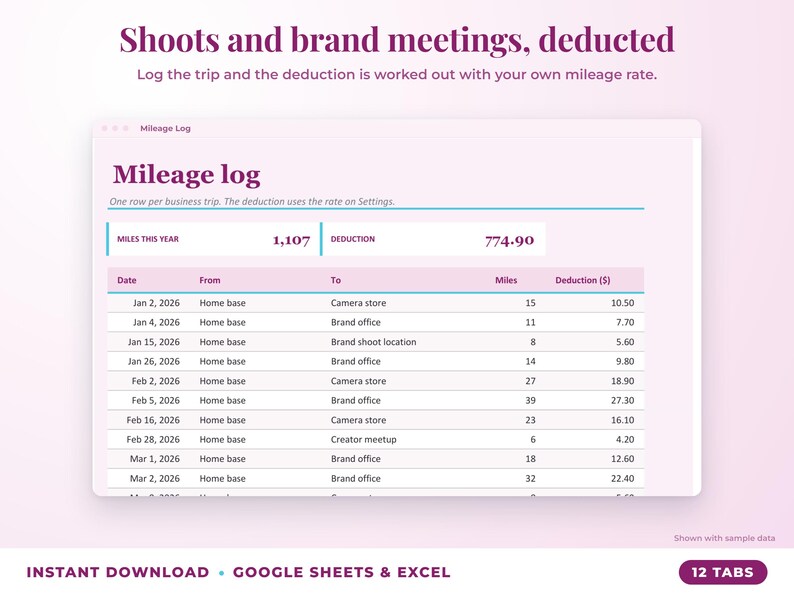Click the Feb 16, 2026 date cell
The width and height of the screenshot is (794, 596).
pyautogui.click(x=153, y=420)
